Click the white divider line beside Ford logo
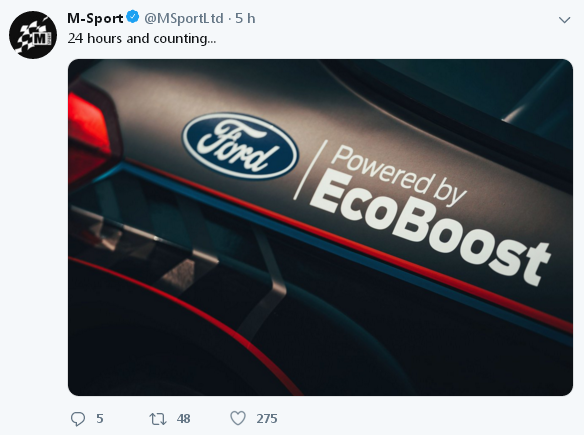This screenshot has height=435, width=584. tap(310, 170)
